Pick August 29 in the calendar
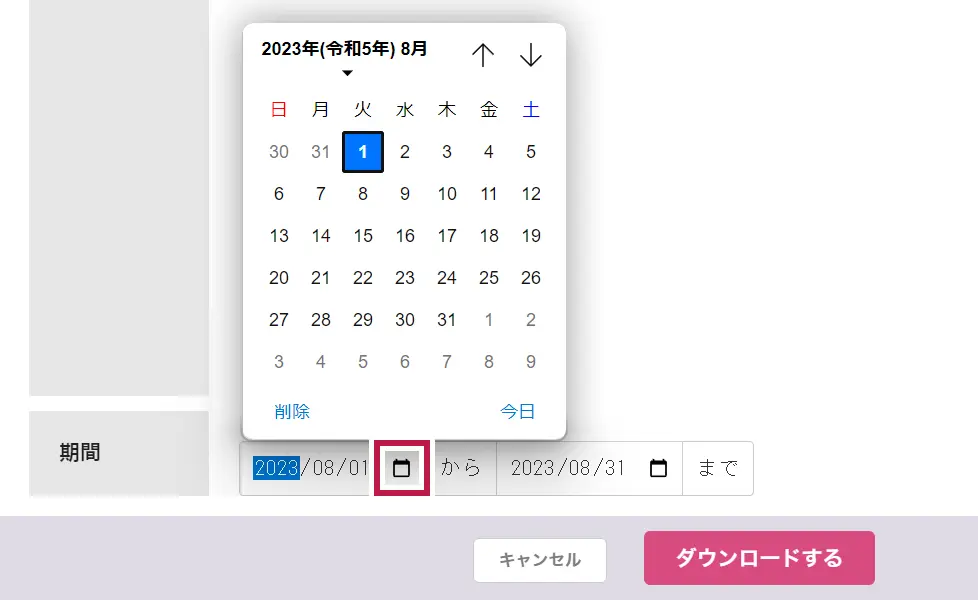This screenshot has width=978, height=600. pos(363,320)
